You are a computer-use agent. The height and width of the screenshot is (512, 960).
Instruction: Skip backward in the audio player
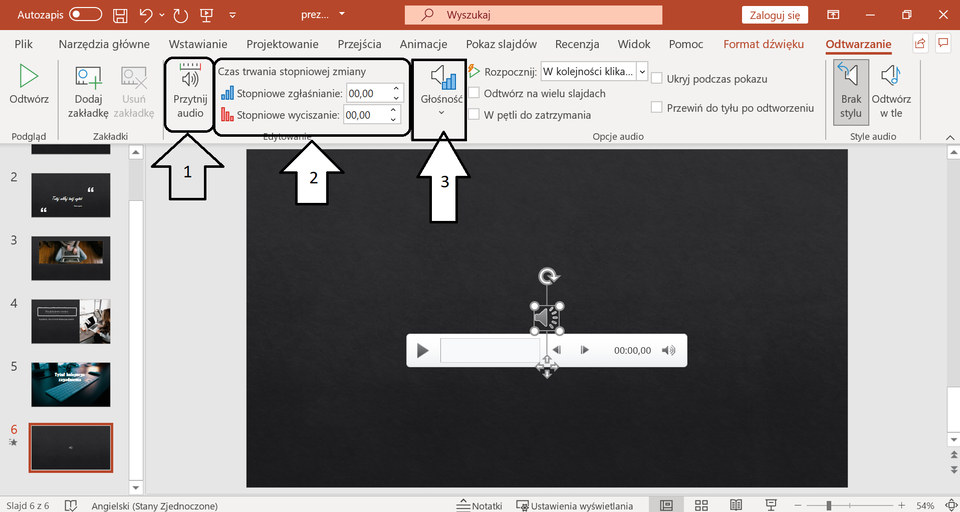tap(557, 350)
